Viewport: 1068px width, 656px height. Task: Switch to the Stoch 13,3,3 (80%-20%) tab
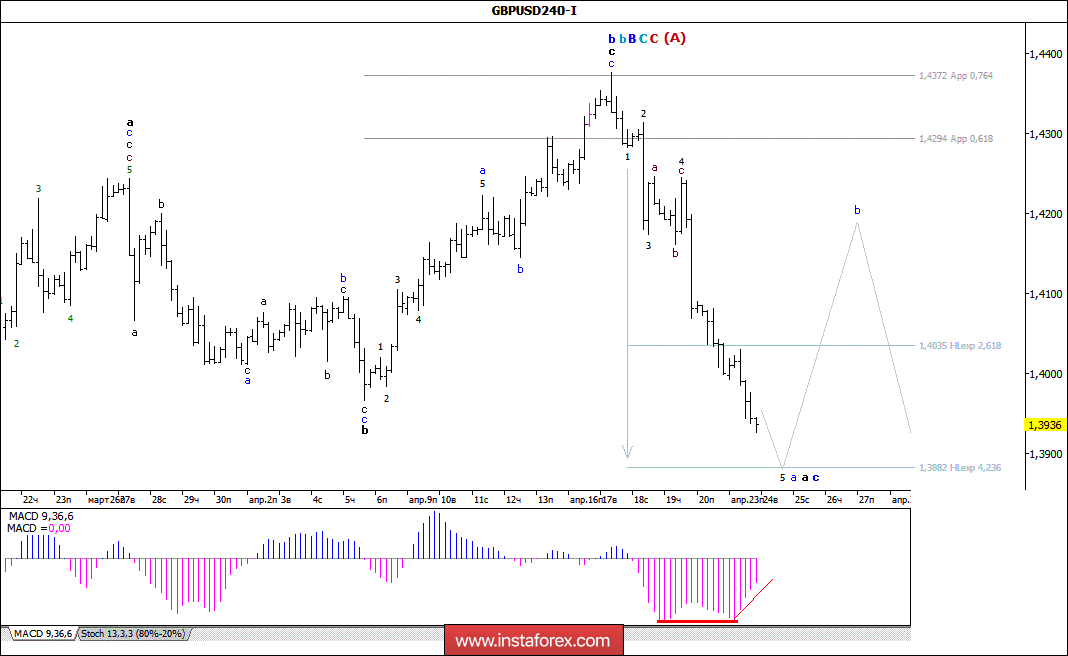(133, 634)
